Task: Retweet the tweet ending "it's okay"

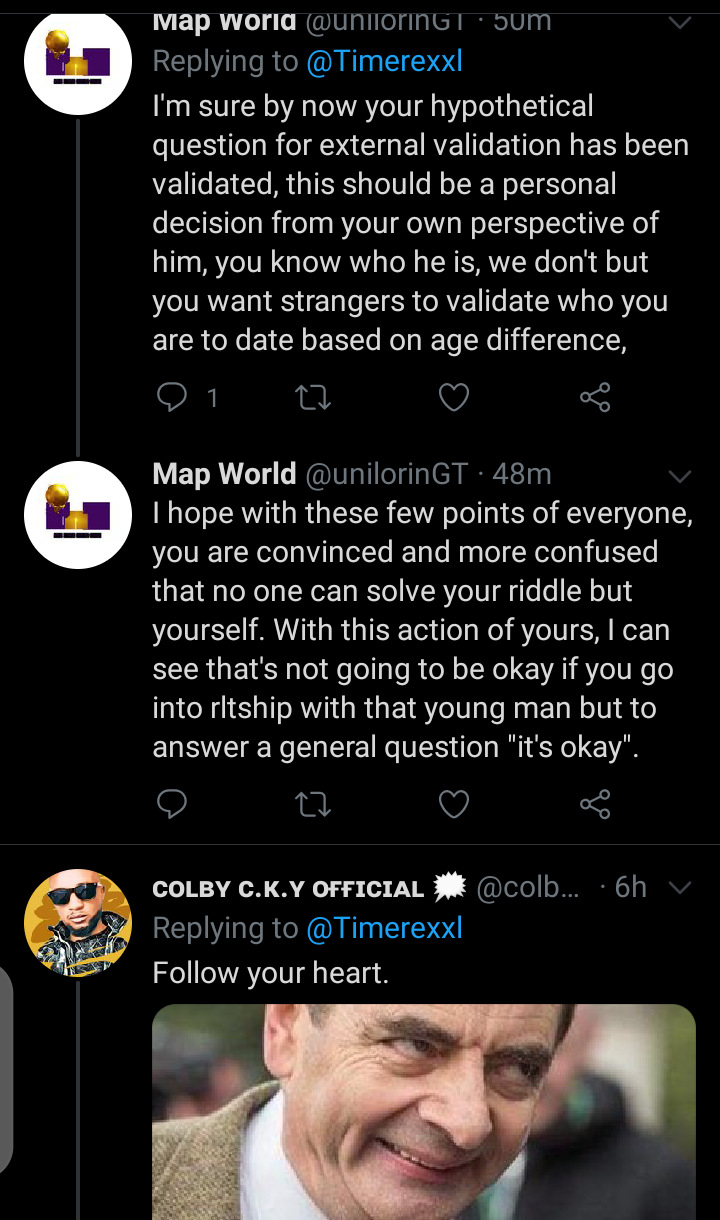Action: click(x=314, y=803)
